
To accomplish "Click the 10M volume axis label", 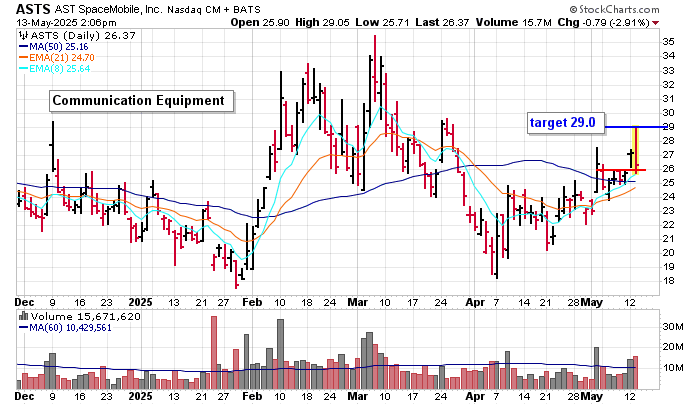I will (673, 368).
